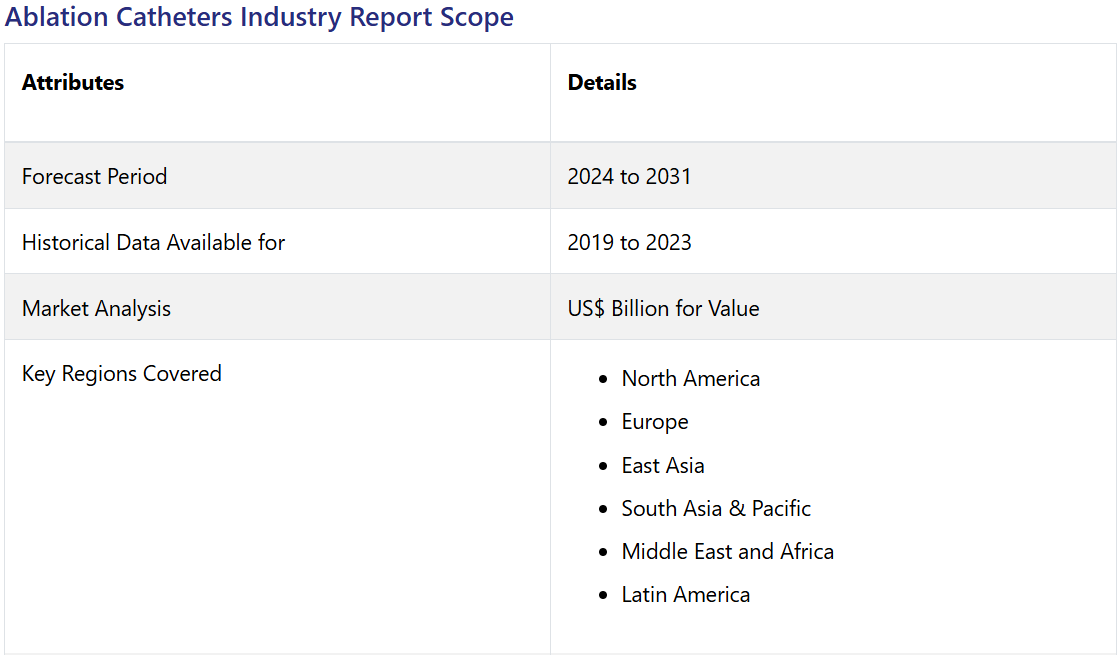Click the bullet point beside North America
Viewport: 1120px width, 655px height.
tap(602, 380)
